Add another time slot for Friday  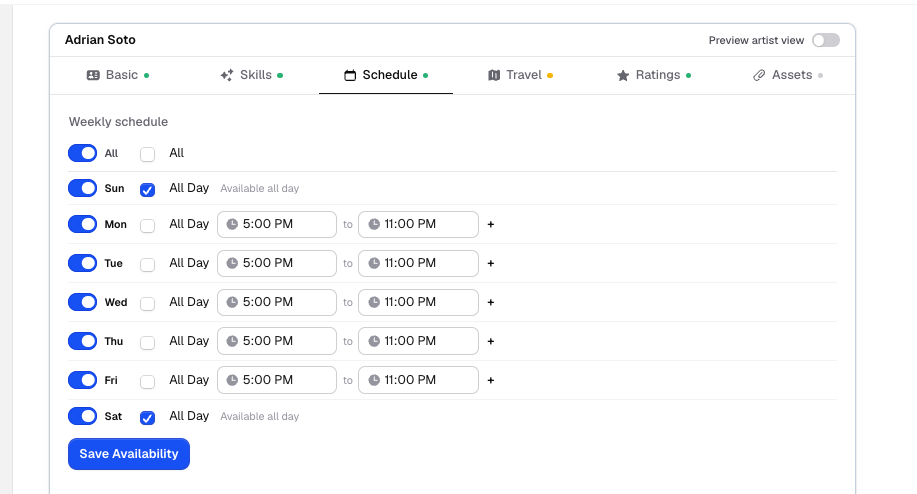coord(491,381)
